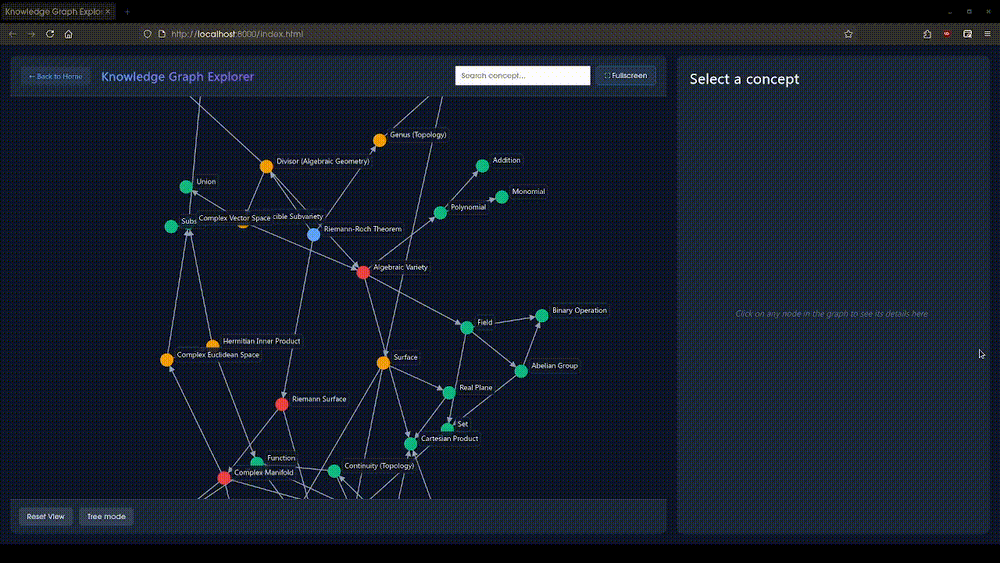The image size is (1000, 563).
Task: Click the Complex Euclidean Space node
Action: [x=166, y=360]
